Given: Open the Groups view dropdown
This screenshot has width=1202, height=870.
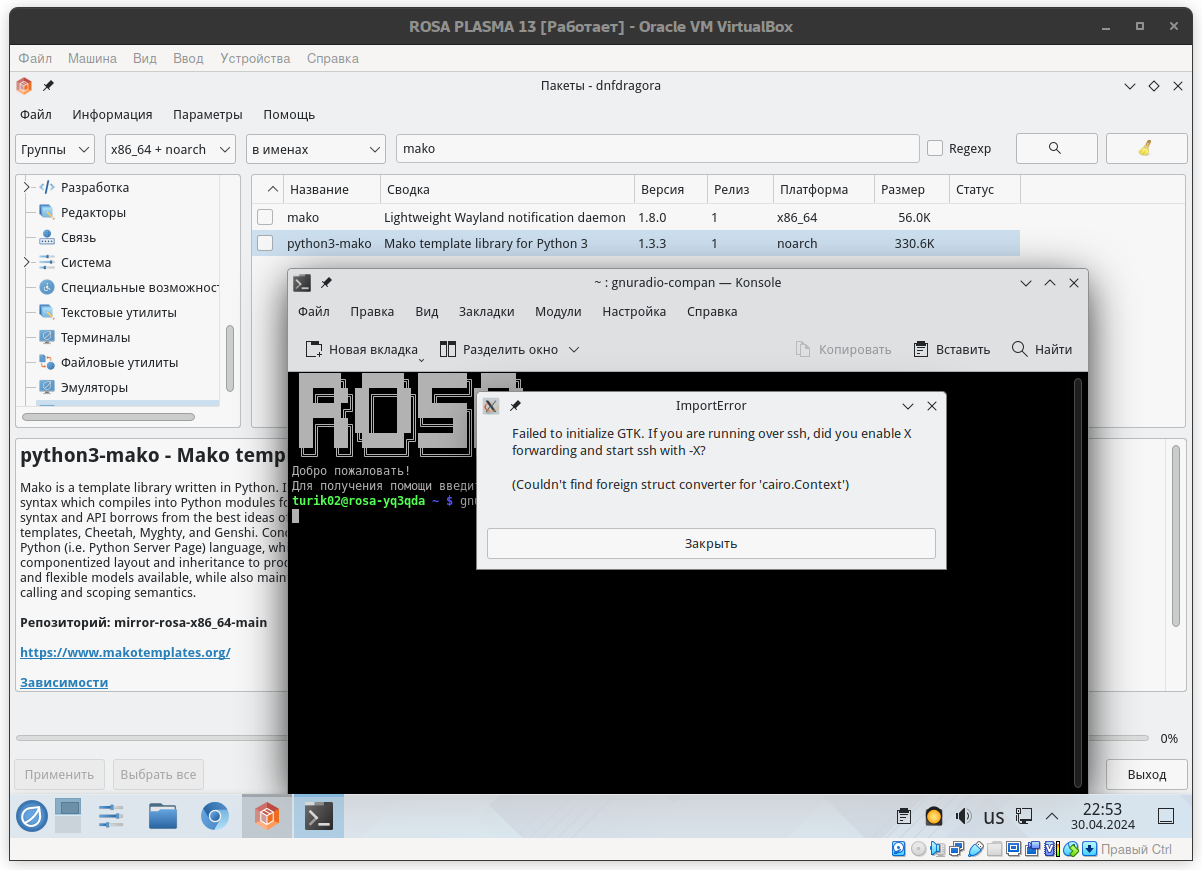Looking at the screenshot, I should 55,149.
